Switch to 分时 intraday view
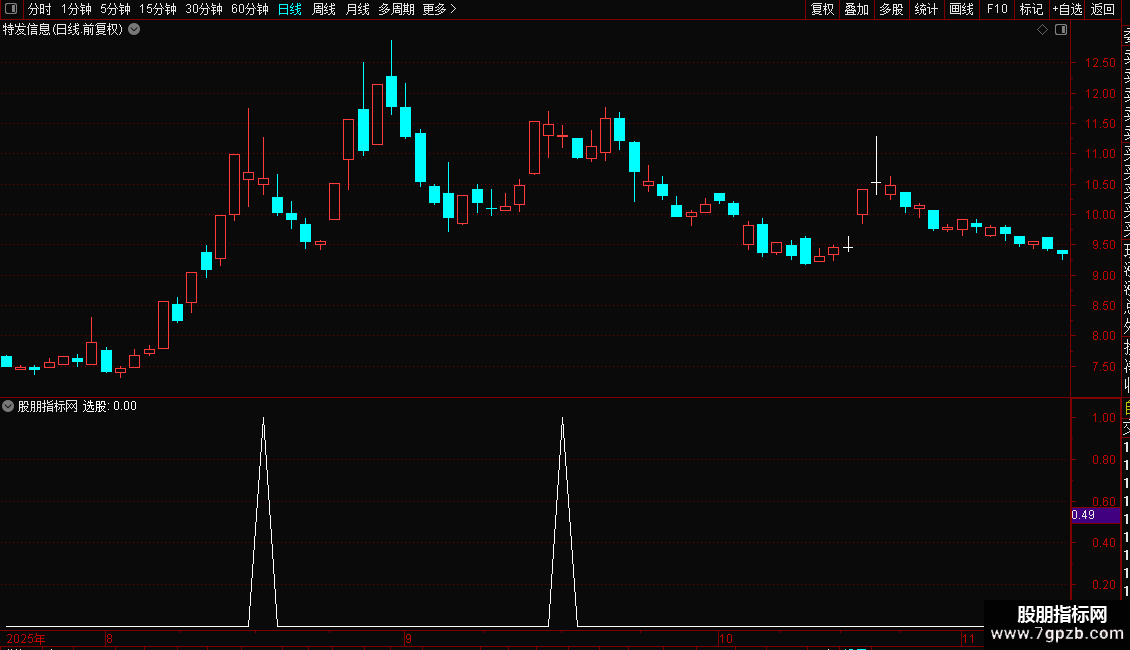Image resolution: width=1130 pixels, height=650 pixels. coord(39,9)
